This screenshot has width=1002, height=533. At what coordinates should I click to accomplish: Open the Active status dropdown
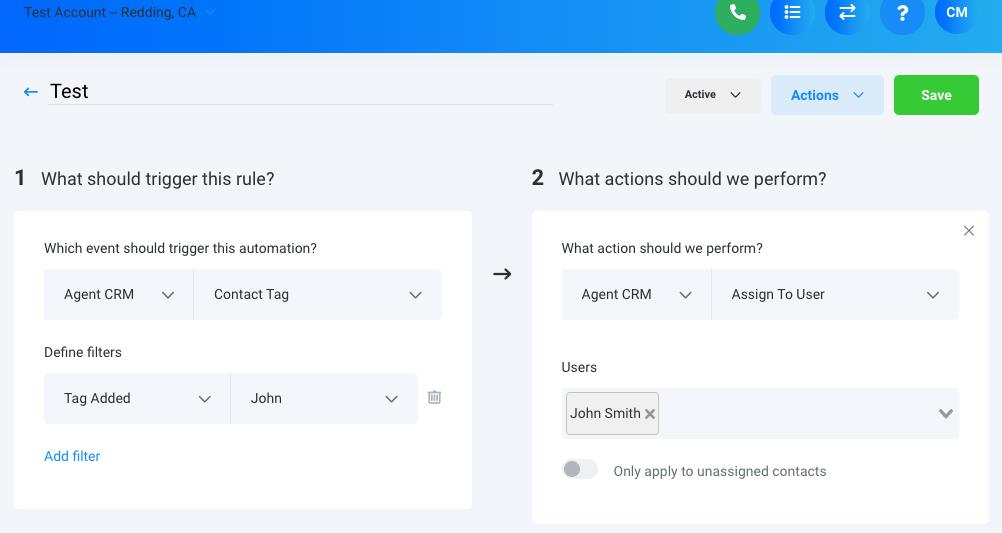click(713, 95)
